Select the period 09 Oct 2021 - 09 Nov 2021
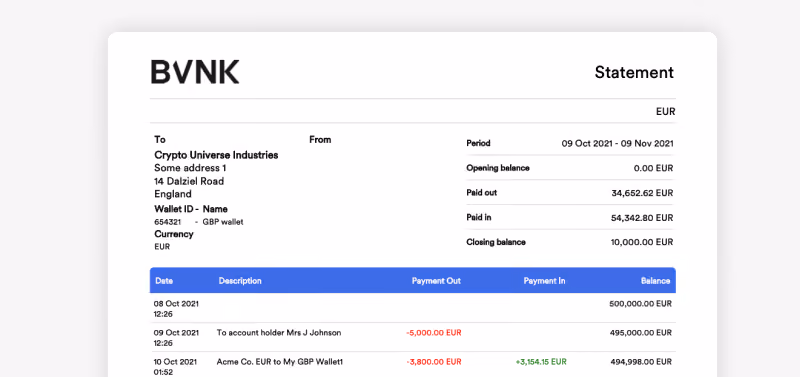This screenshot has height=377, width=800. [617, 143]
